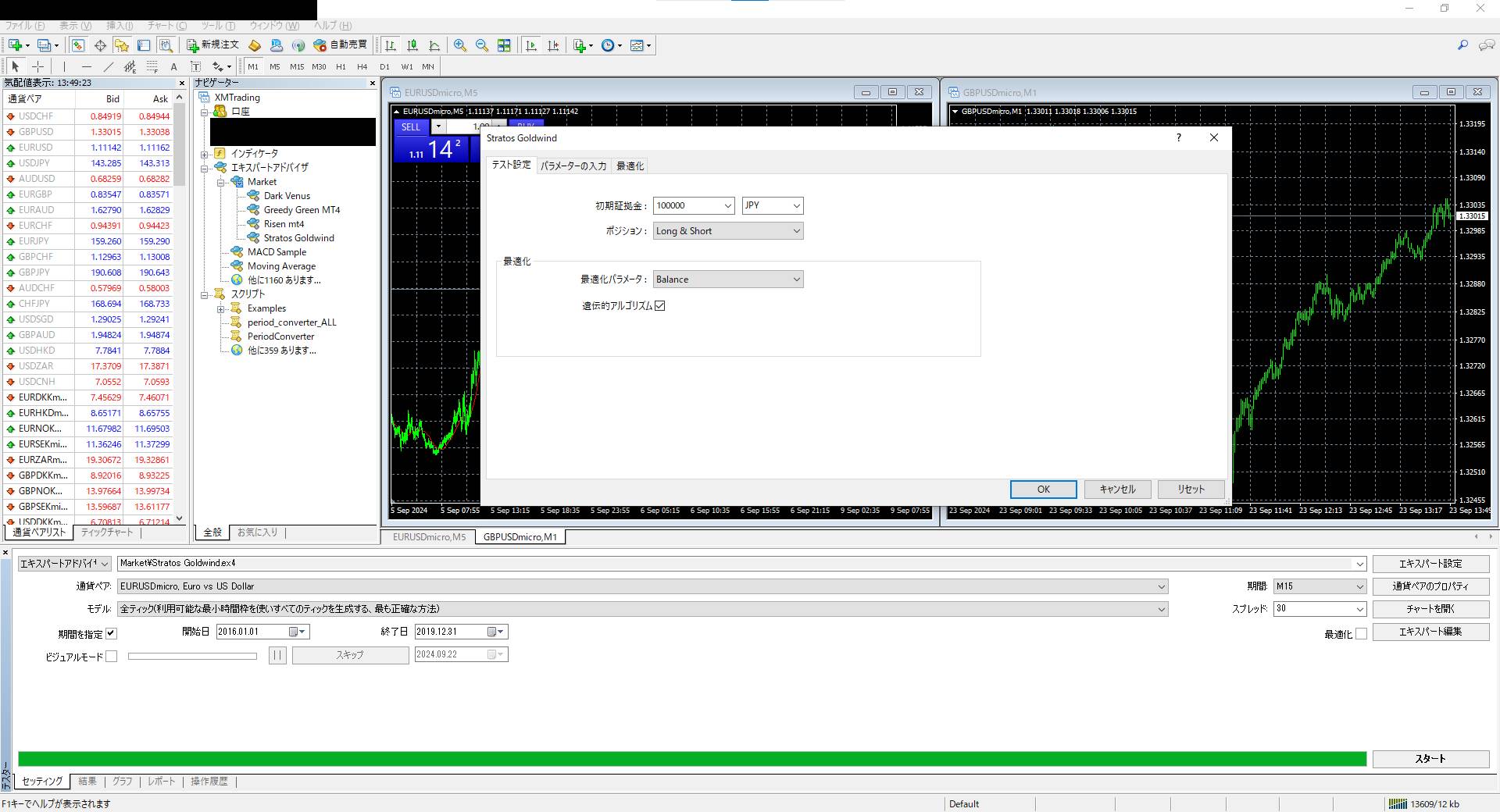Open MetaEditor with the yellow book icon
This screenshot has width=1500, height=812.
click(x=255, y=45)
